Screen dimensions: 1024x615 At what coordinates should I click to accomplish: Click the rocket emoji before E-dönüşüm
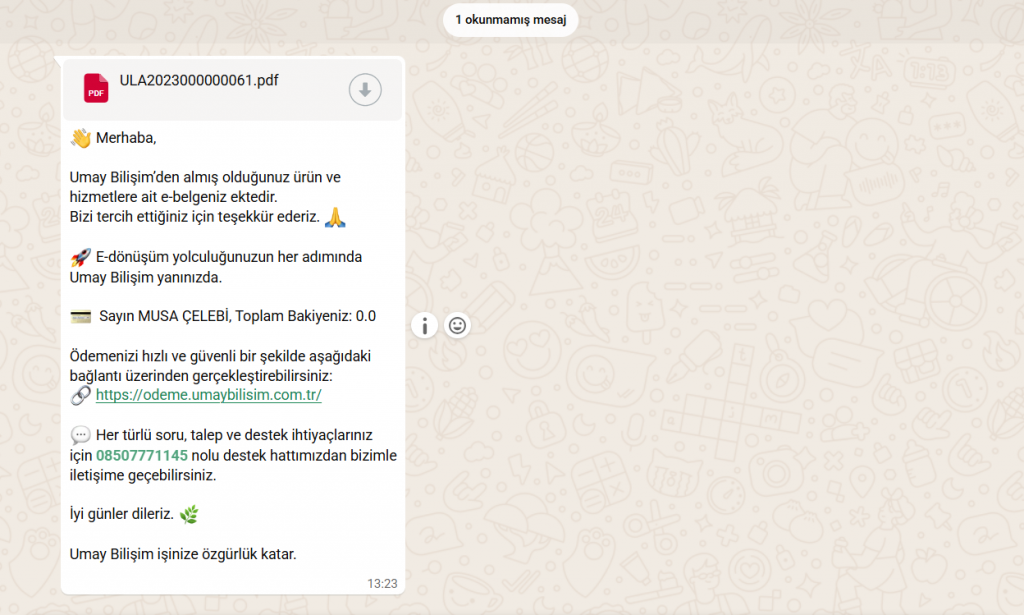tap(80, 257)
